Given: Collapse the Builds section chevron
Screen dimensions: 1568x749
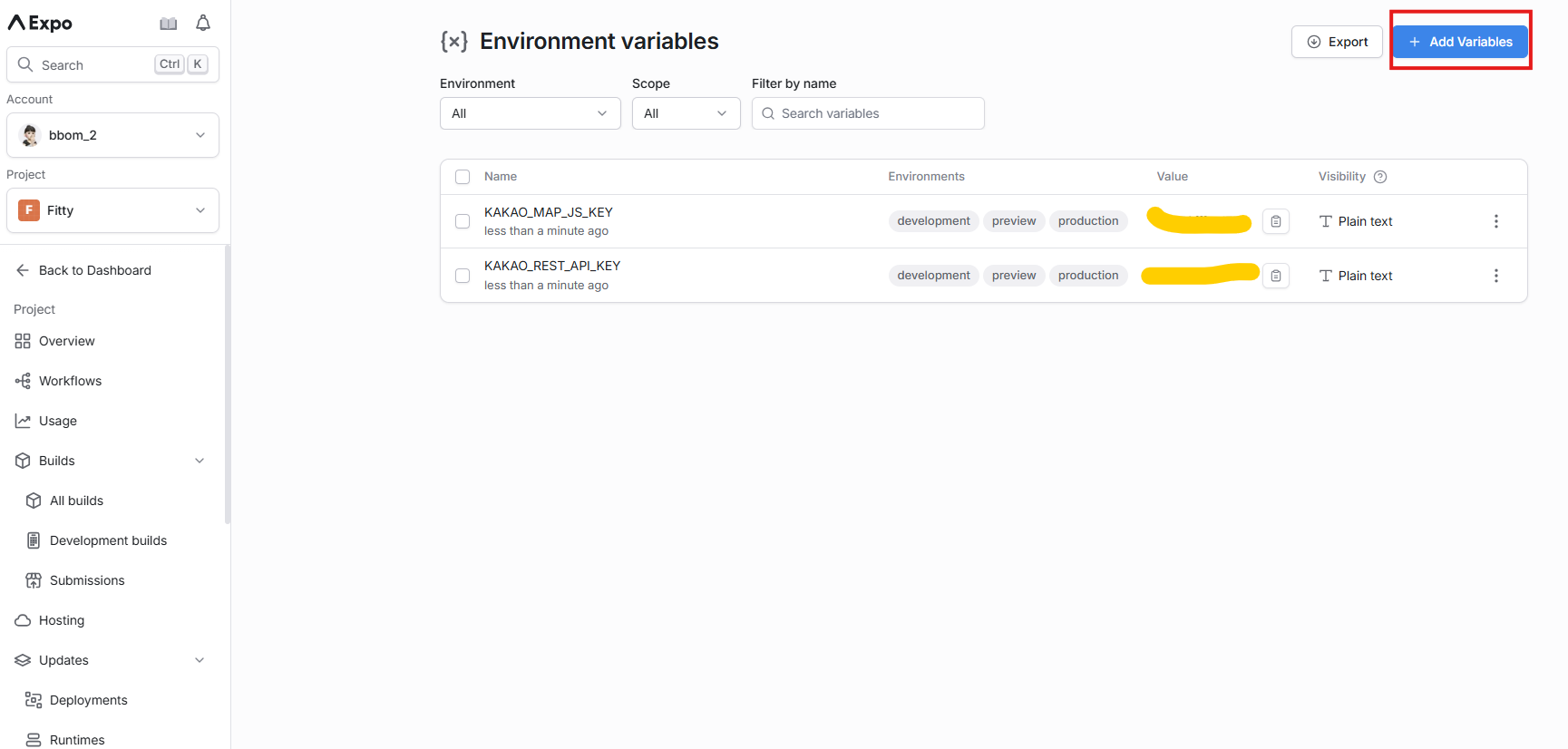Looking at the screenshot, I should point(200,461).
